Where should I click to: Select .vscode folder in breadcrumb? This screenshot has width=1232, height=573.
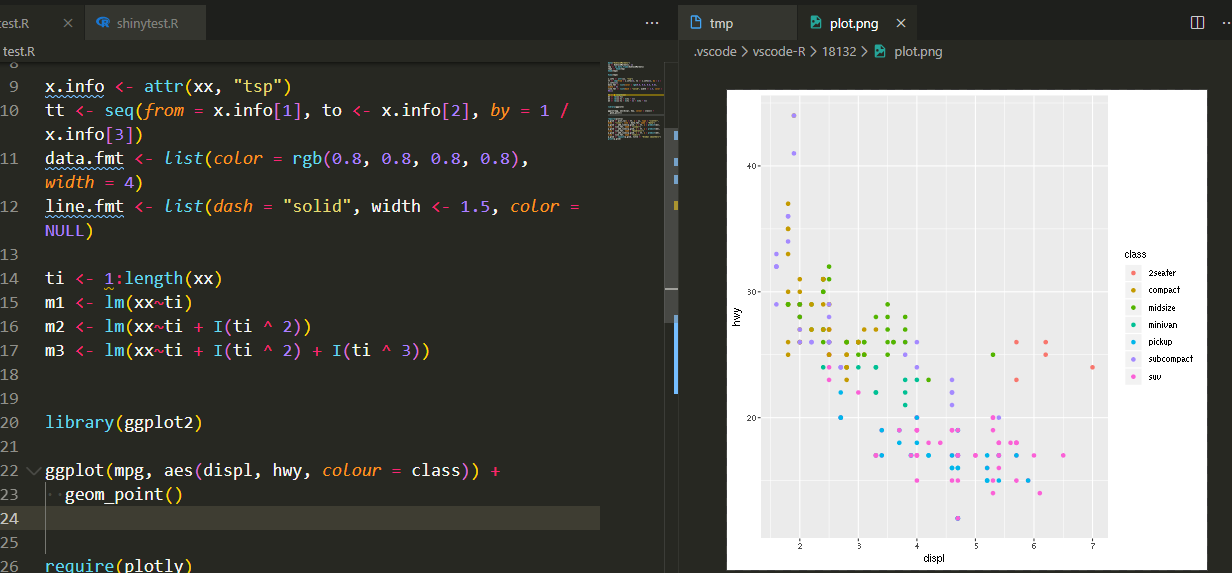tap(713, 51)
